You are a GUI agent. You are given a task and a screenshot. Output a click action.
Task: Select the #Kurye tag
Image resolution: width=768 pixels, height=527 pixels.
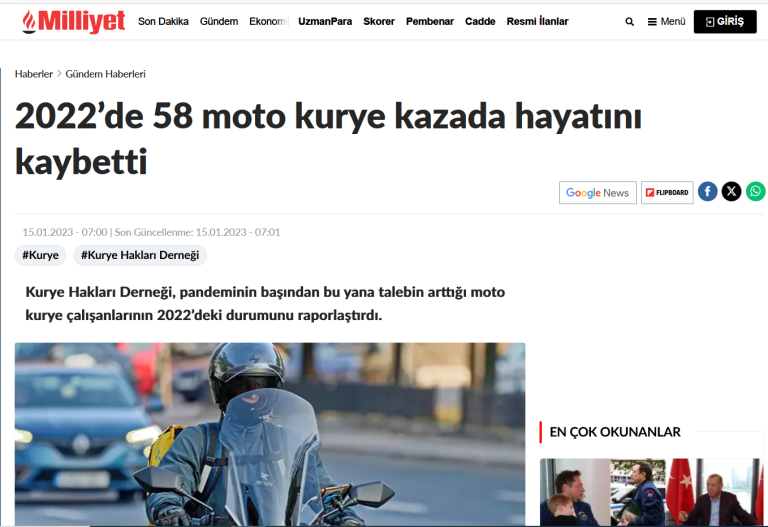(40, 255)
